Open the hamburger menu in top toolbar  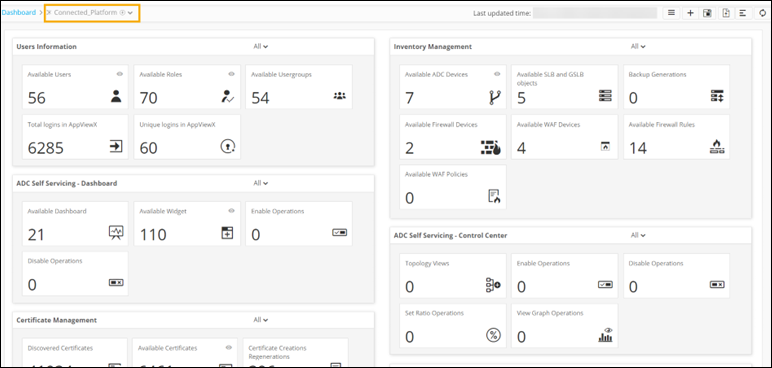[x=671, y=13]
